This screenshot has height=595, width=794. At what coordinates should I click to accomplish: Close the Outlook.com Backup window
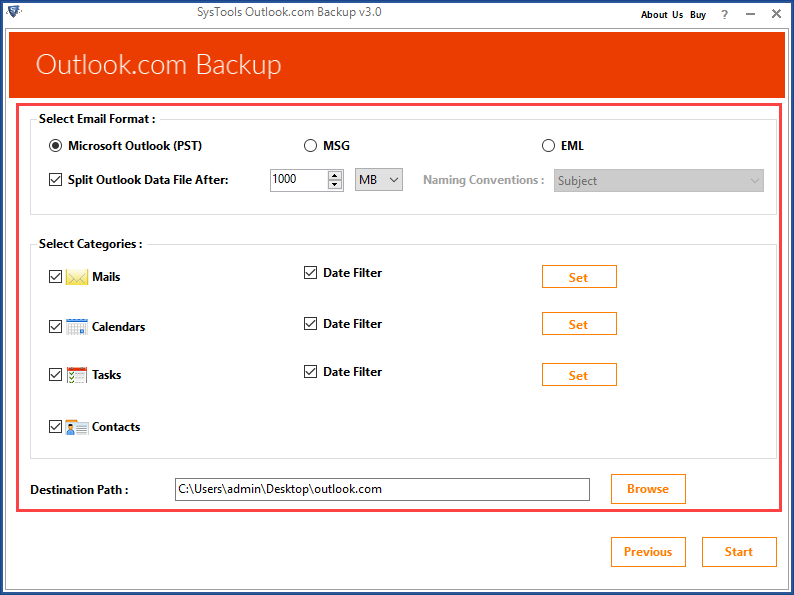(776, 14)
